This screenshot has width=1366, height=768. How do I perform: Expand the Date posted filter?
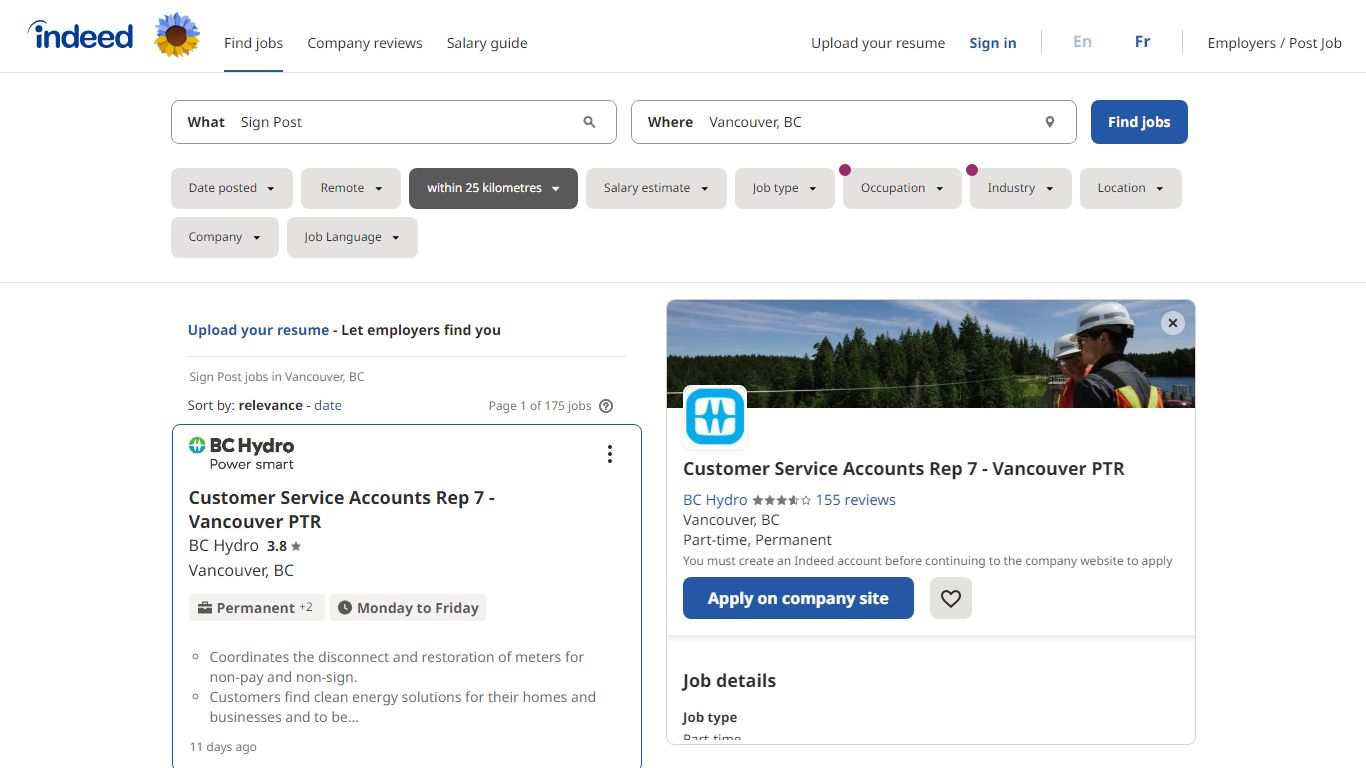(232, 188)
